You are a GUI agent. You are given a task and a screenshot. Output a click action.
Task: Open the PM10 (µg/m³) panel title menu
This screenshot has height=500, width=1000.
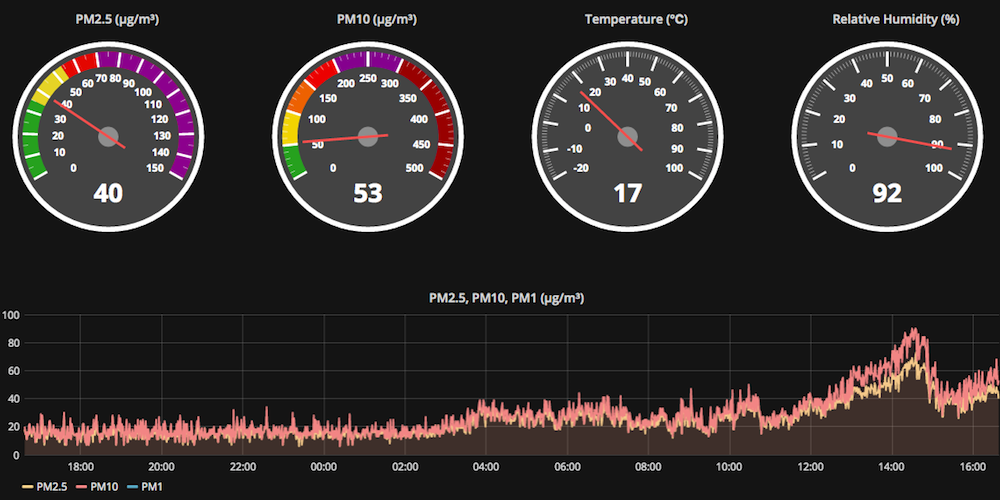(x=367, y=19)
